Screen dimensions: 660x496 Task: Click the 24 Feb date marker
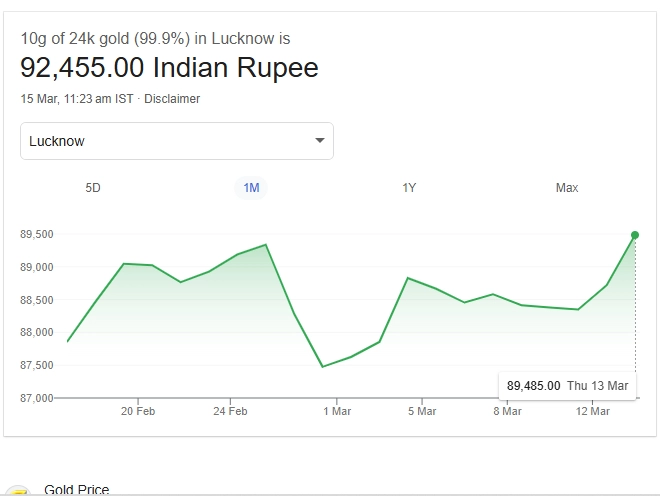tap(230, 411)
